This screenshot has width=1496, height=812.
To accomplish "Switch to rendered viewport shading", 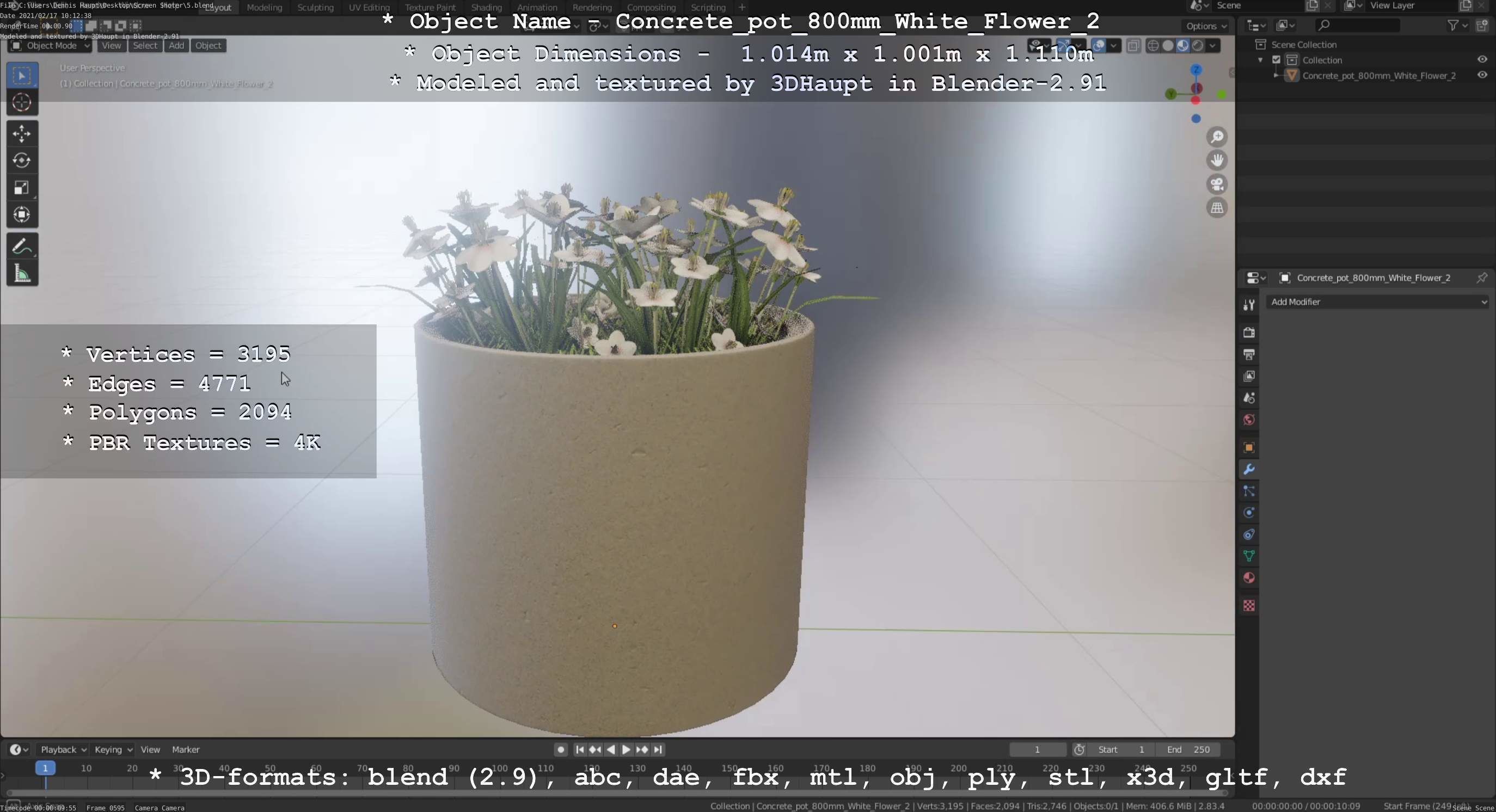I will tap(1198, 46).
